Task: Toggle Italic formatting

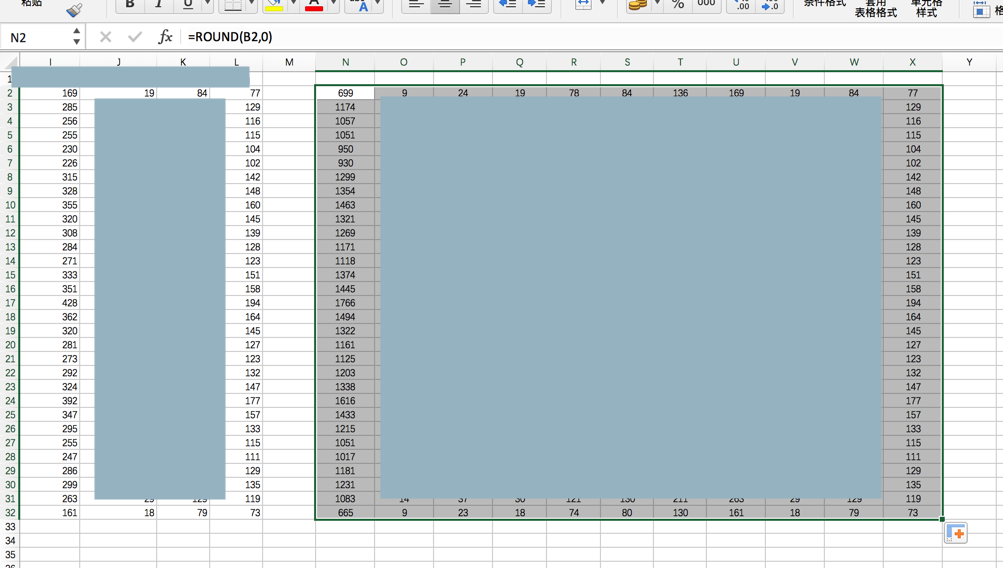Action: (159, 4)
